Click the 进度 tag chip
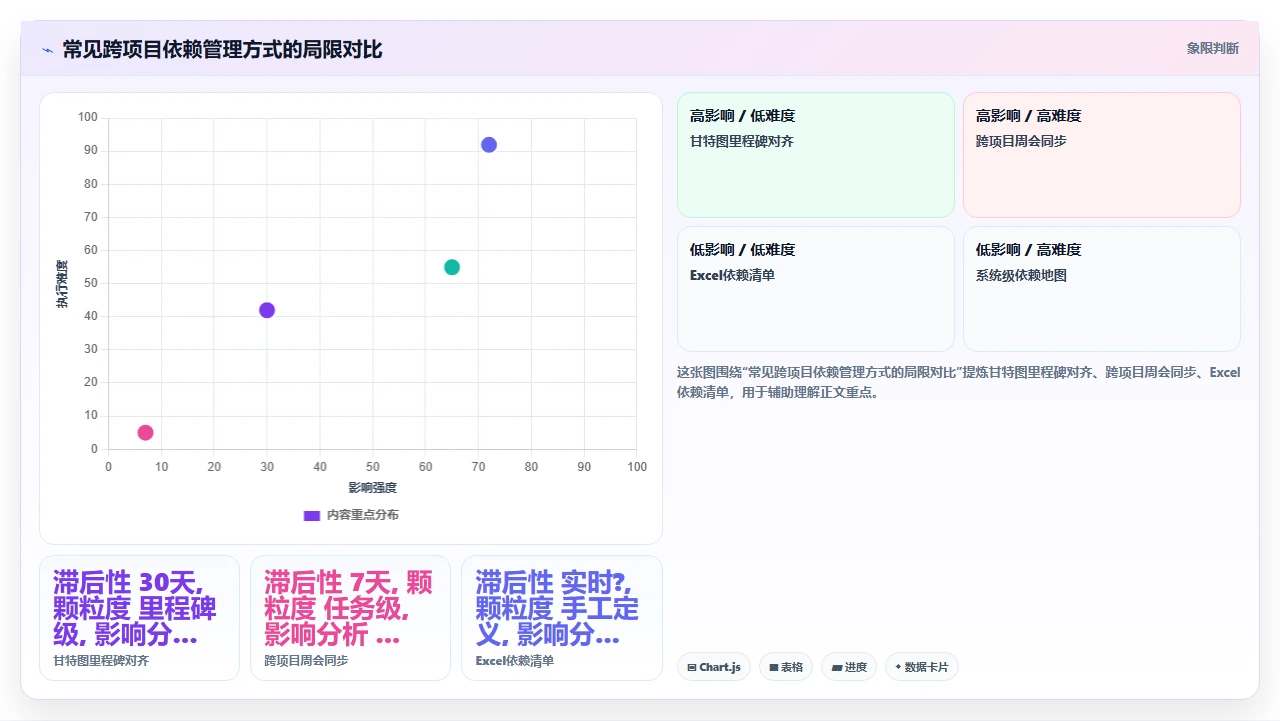Image resolution: width=1280 pixels, height=721 pixels. click(849, 667)
